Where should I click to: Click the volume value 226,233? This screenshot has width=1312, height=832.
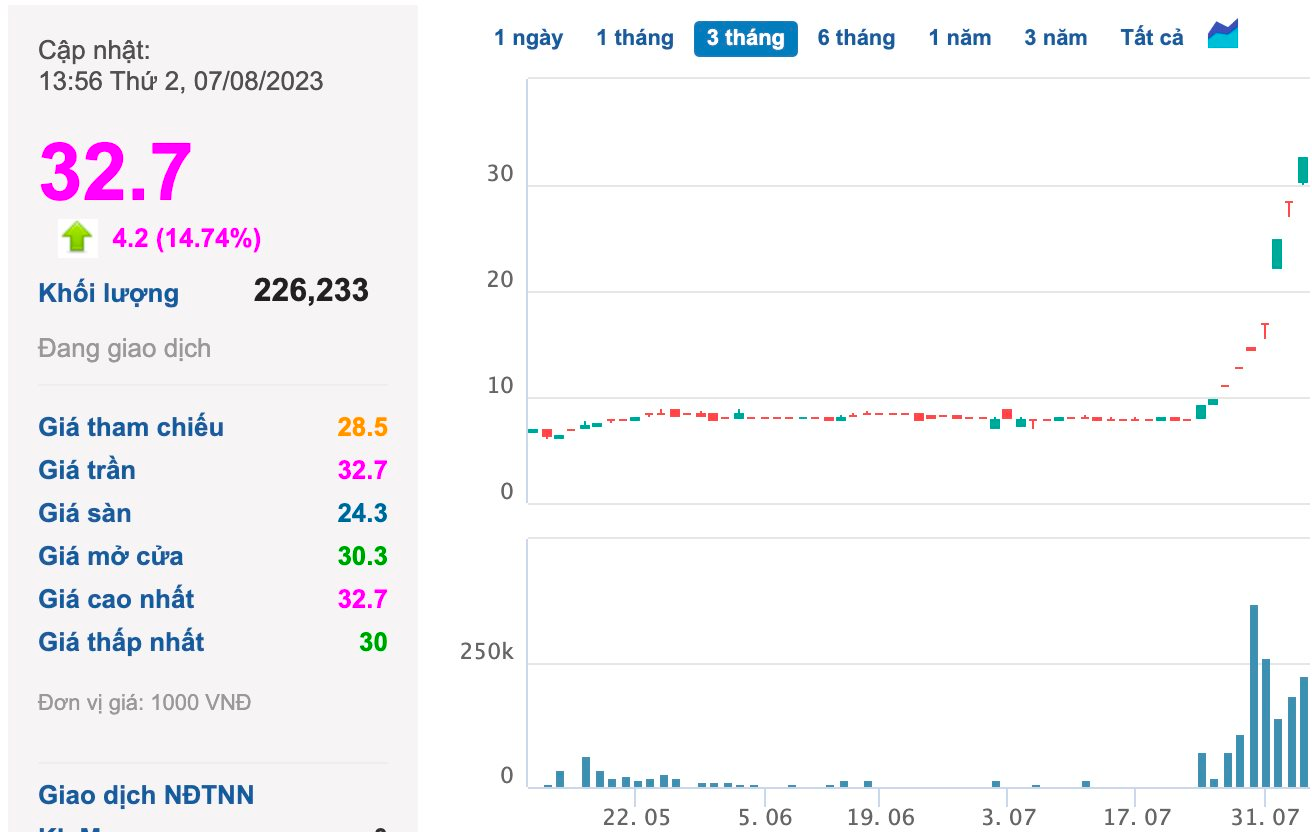[311, 291]
